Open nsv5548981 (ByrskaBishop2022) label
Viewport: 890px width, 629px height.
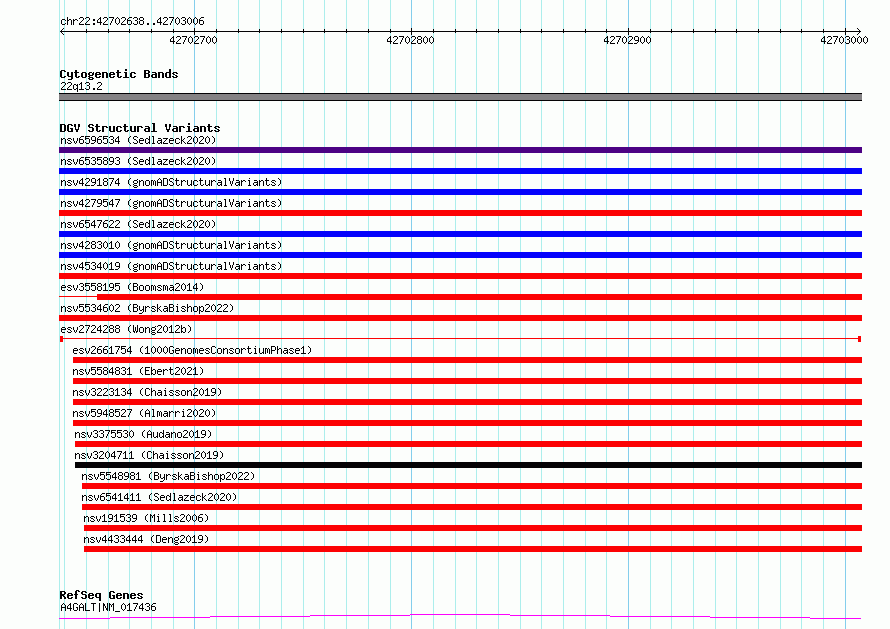(168, 476)
